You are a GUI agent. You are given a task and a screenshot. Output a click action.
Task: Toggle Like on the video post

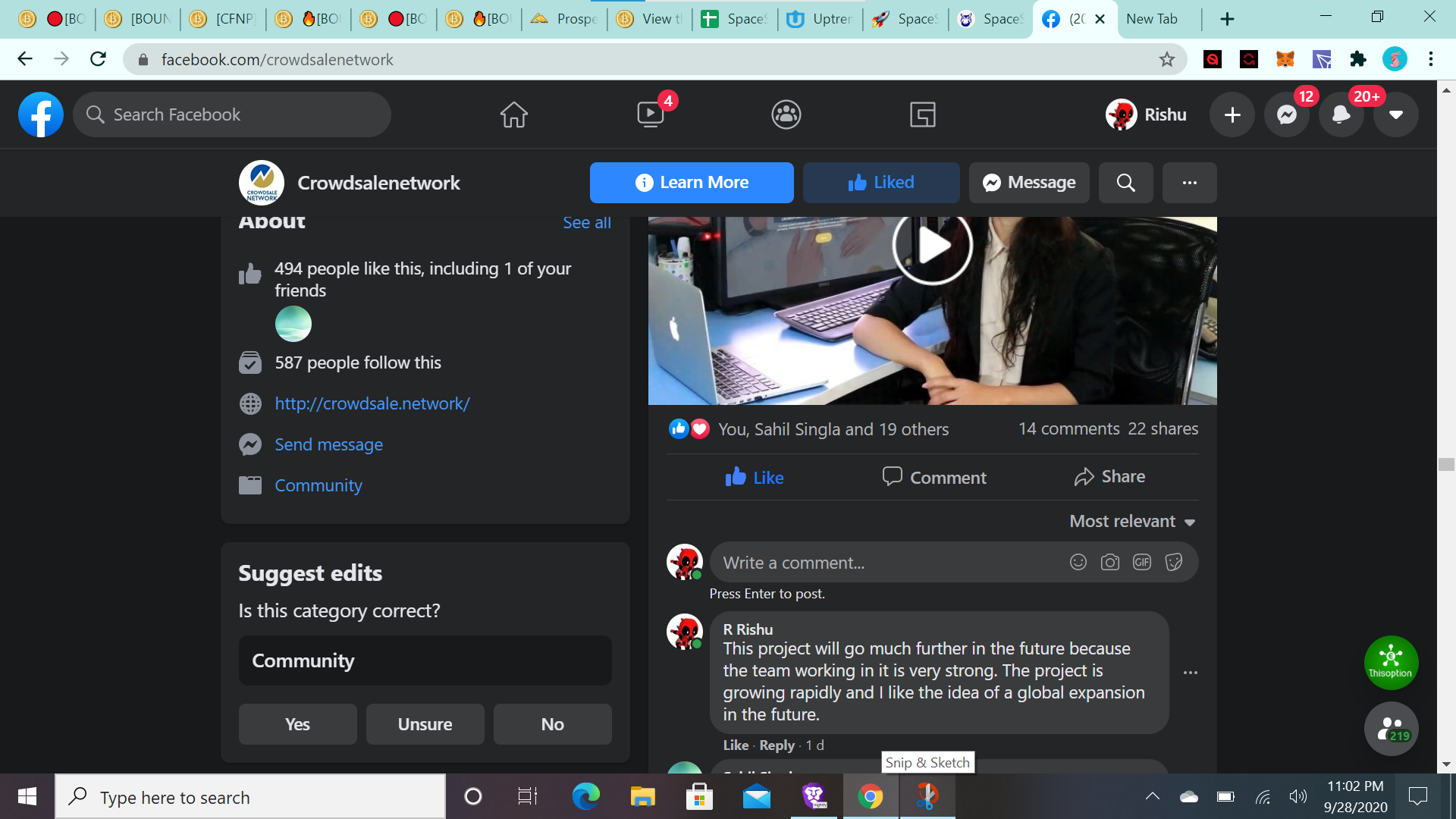tap(755, 477)
